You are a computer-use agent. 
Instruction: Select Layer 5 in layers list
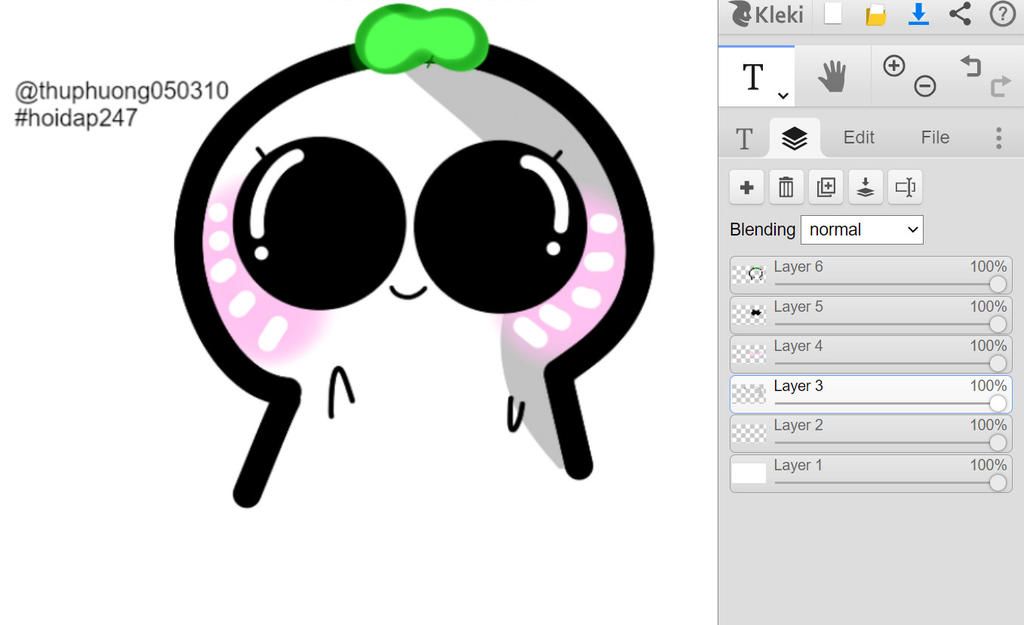[871, 315]
